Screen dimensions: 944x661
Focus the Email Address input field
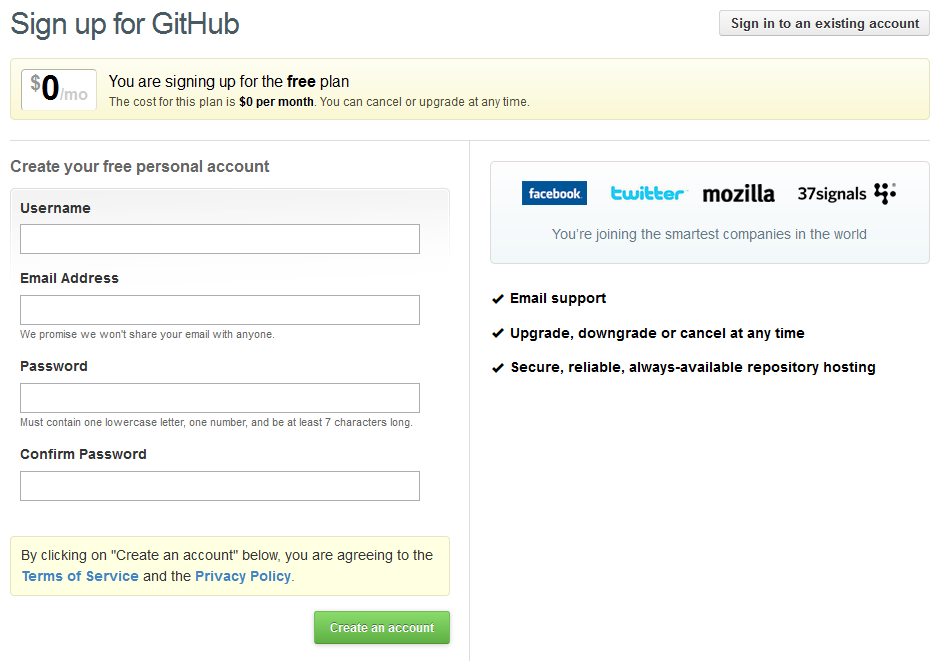click(x=220, y=310)
